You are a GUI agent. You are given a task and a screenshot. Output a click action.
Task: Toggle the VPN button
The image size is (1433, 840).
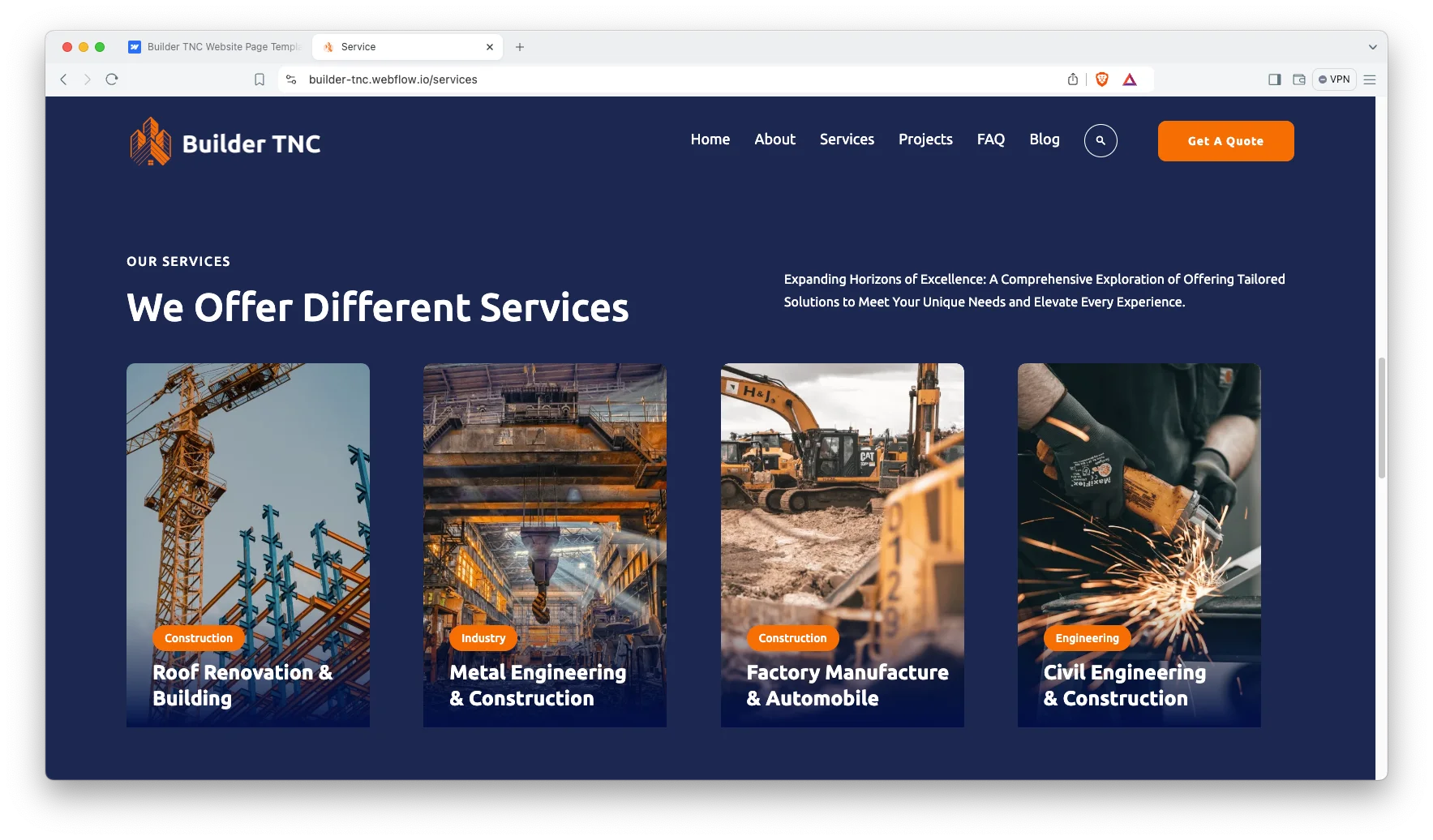[1334, 79]
